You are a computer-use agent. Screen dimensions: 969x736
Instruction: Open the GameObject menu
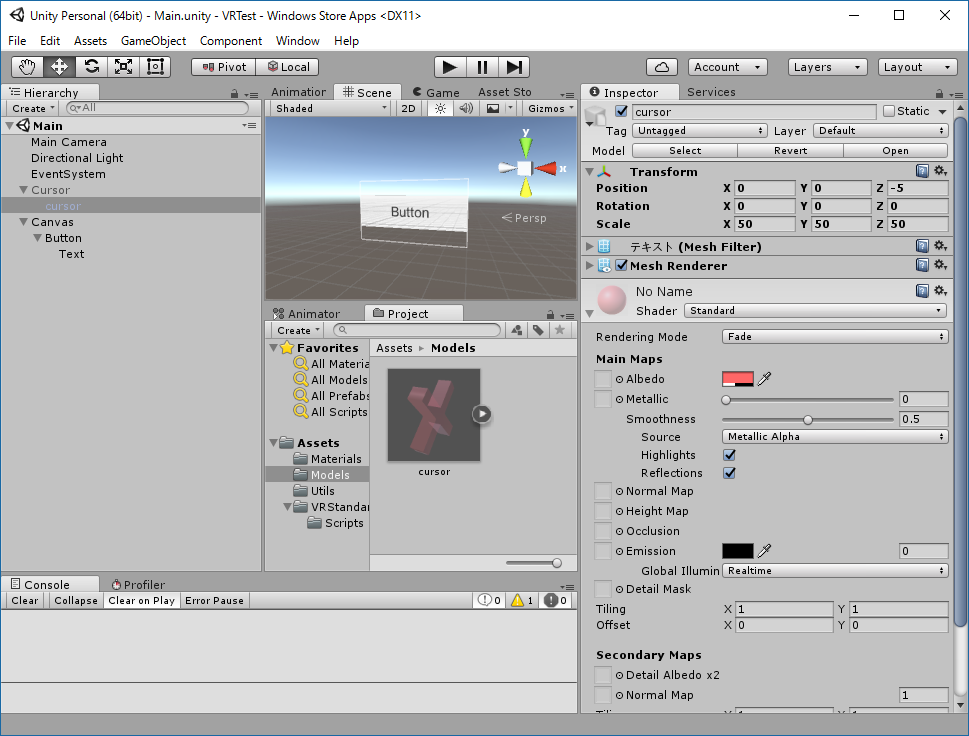153,41
